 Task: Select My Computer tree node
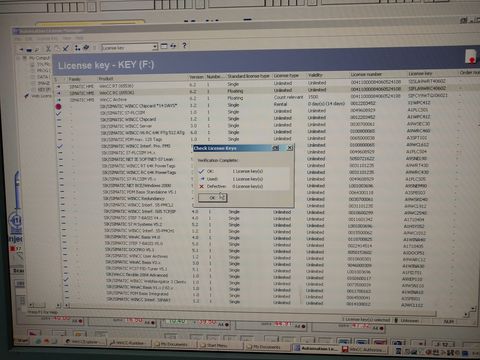click(x=39, y=58)
